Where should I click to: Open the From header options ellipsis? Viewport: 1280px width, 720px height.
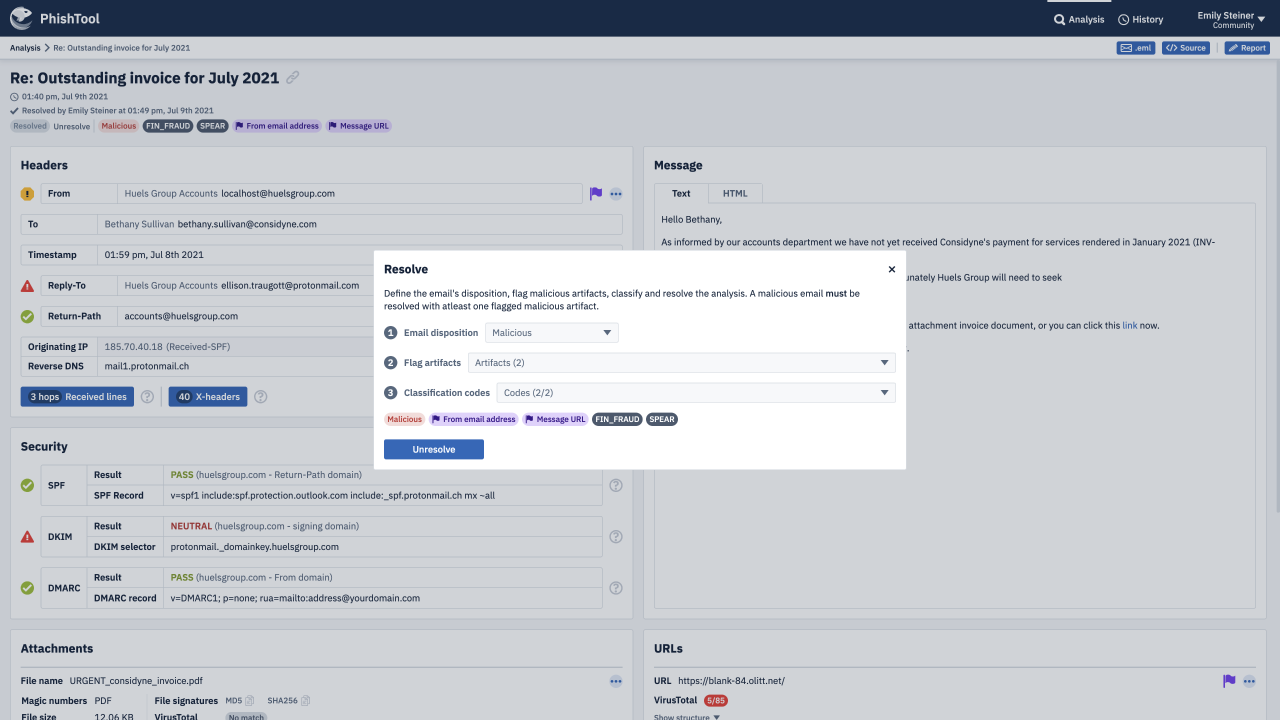pos(616,194)
